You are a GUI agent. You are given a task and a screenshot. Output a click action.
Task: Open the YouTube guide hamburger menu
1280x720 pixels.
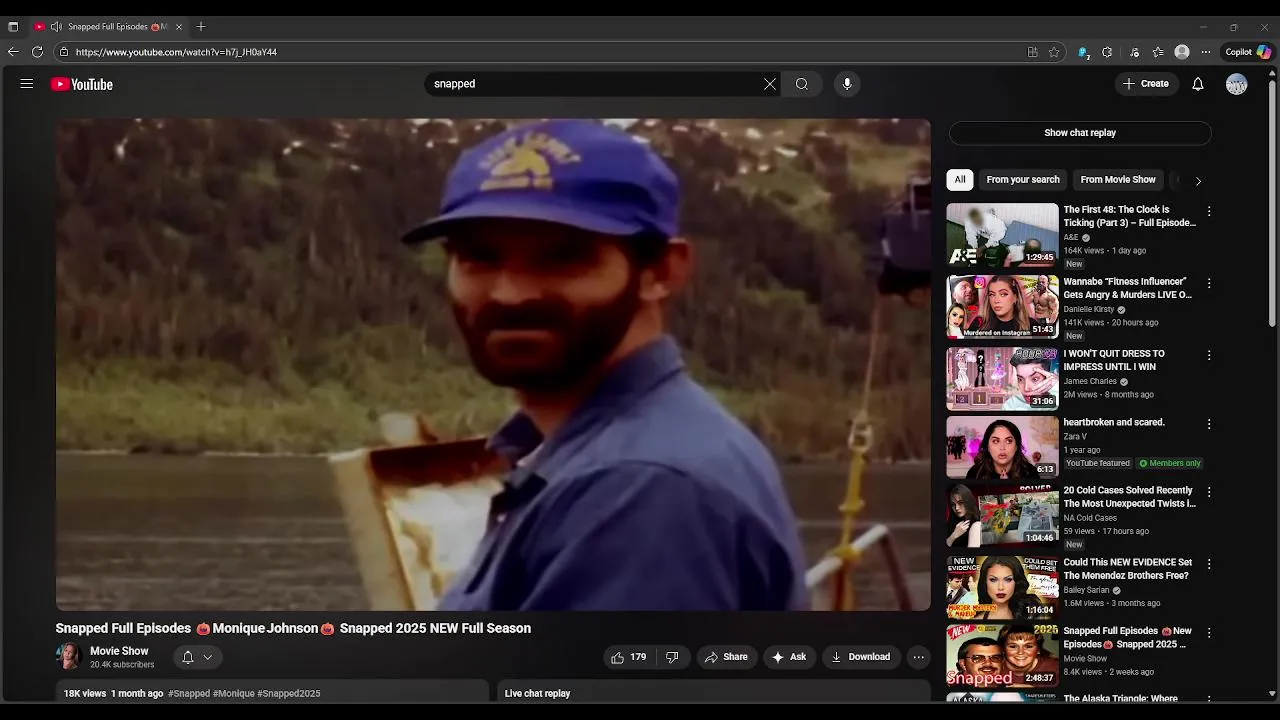27,84
